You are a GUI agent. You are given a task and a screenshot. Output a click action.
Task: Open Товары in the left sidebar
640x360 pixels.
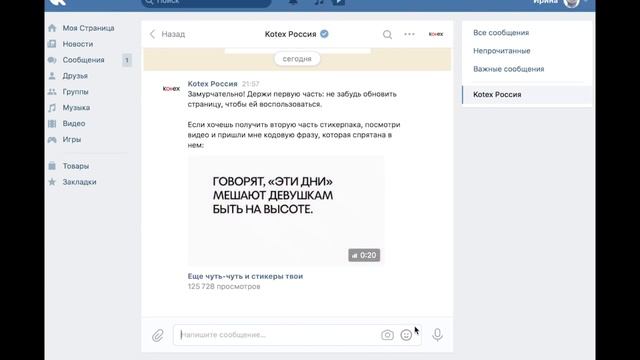tap(76, 166)
